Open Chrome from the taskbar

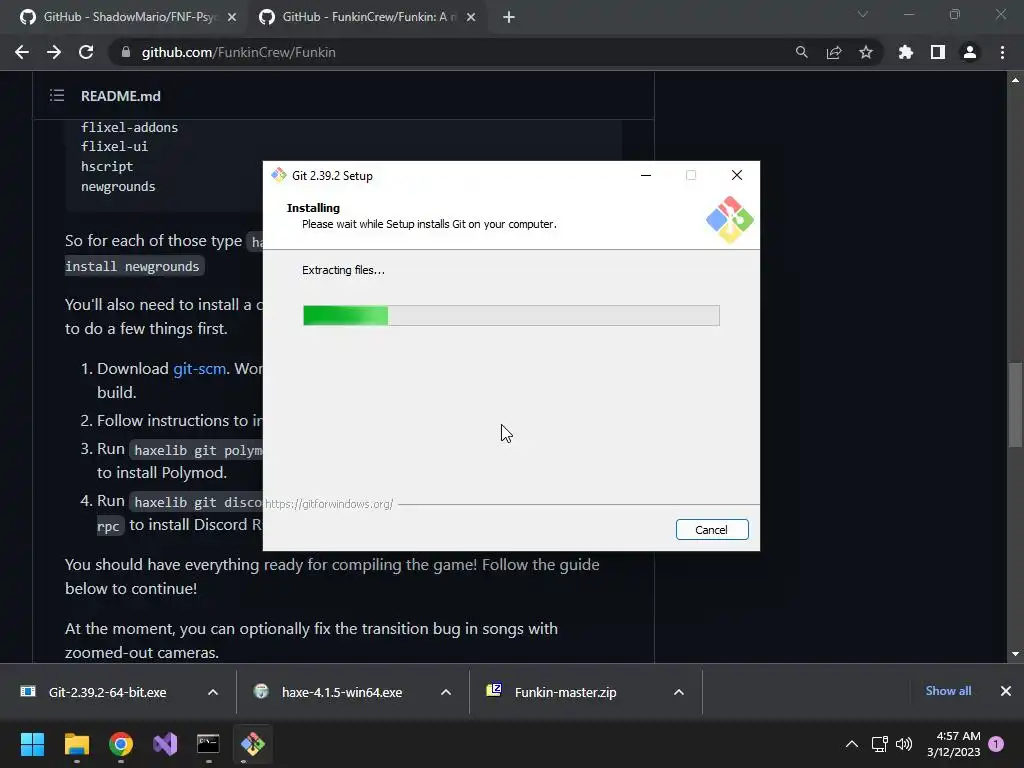click(x=121, y=744)
